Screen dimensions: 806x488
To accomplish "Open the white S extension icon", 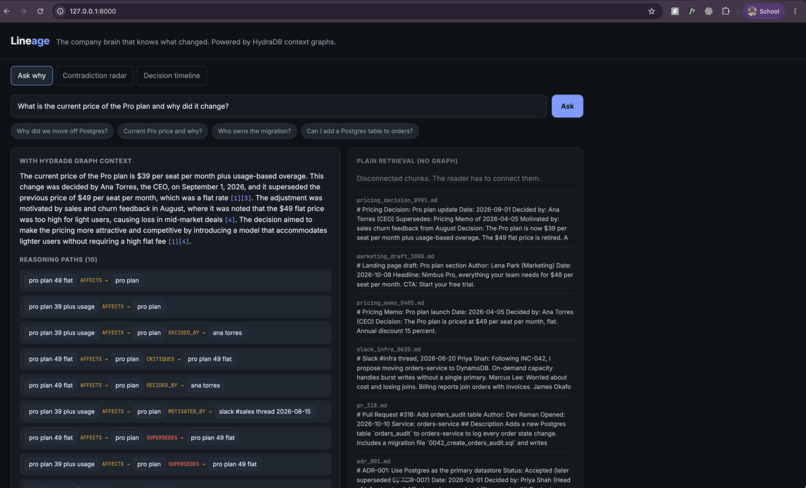I will pyautogui.click(x=675, y=11).
